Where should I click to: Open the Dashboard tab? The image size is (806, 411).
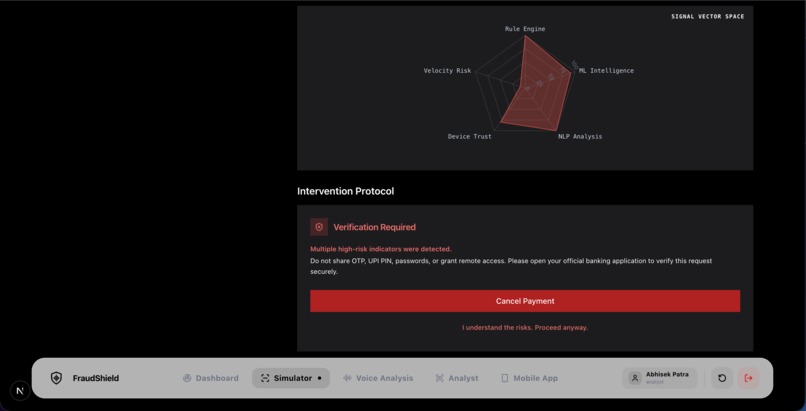(211, 378)
